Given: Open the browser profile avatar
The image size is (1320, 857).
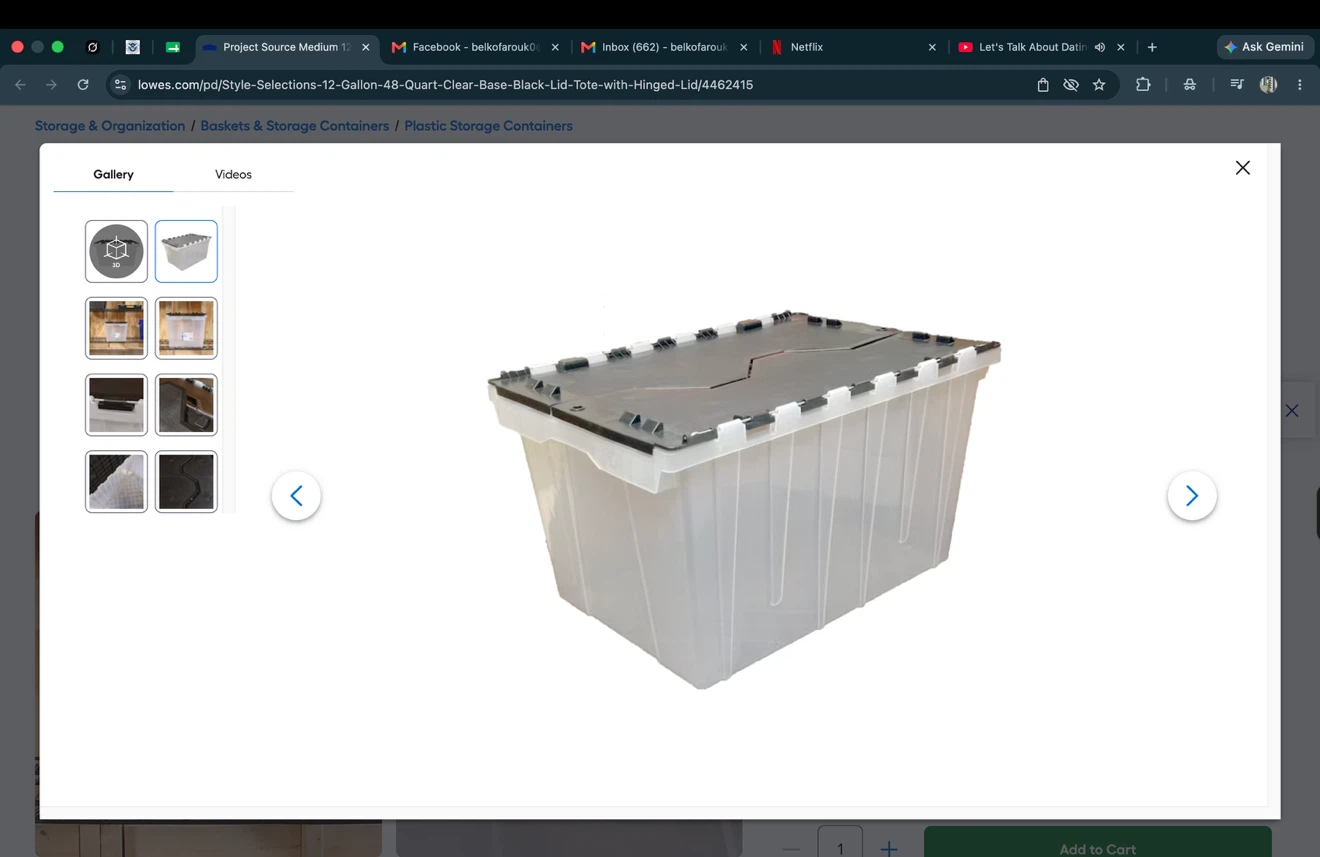Looking at the screenshot, I should click(x=1268, y=85).
